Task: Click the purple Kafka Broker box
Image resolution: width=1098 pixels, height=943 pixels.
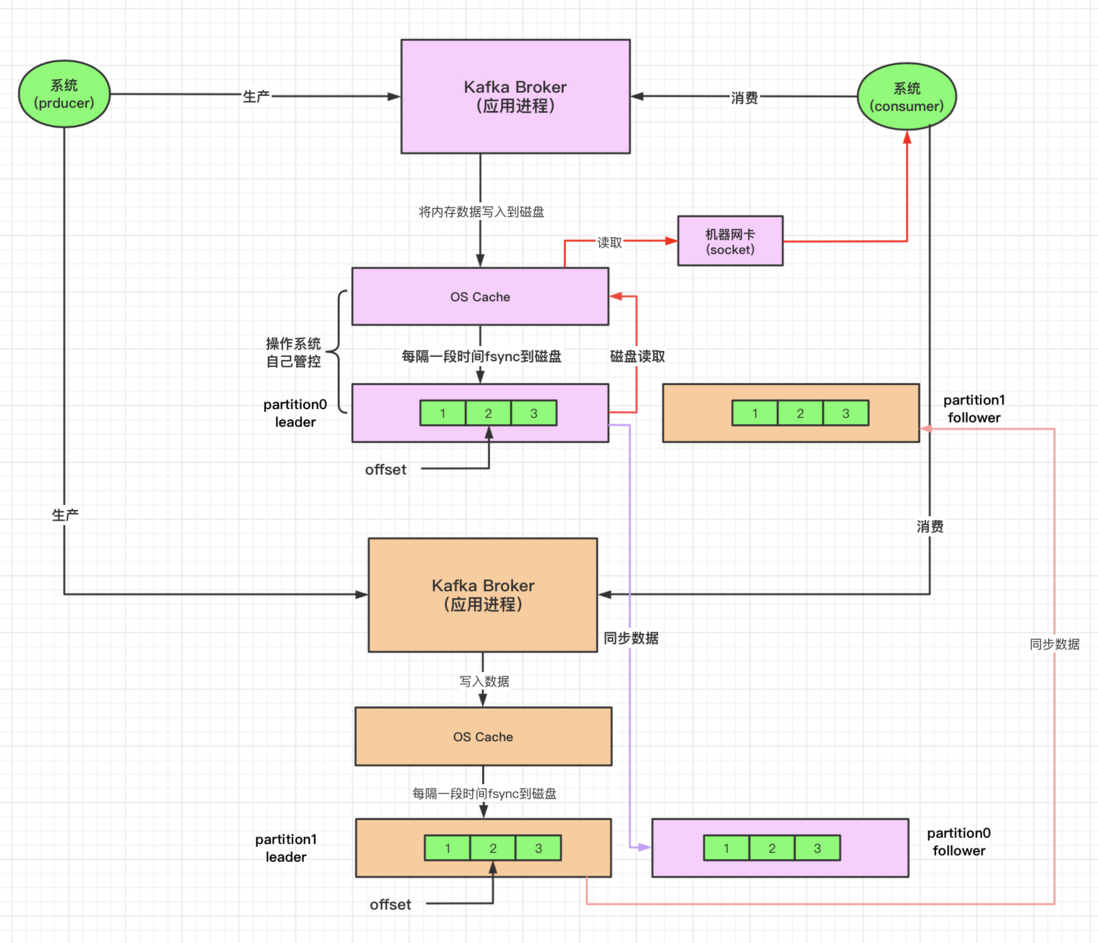Action: click(515, 97)
